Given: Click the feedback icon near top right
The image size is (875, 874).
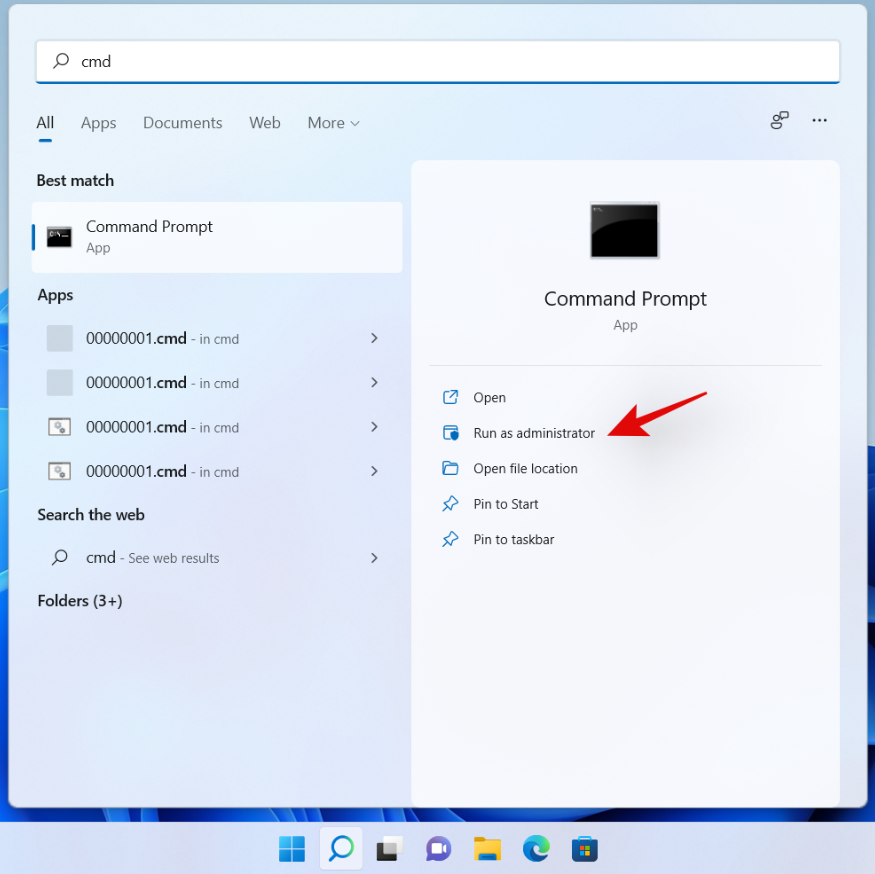Looking at the screenshot, I should [779, 120].
